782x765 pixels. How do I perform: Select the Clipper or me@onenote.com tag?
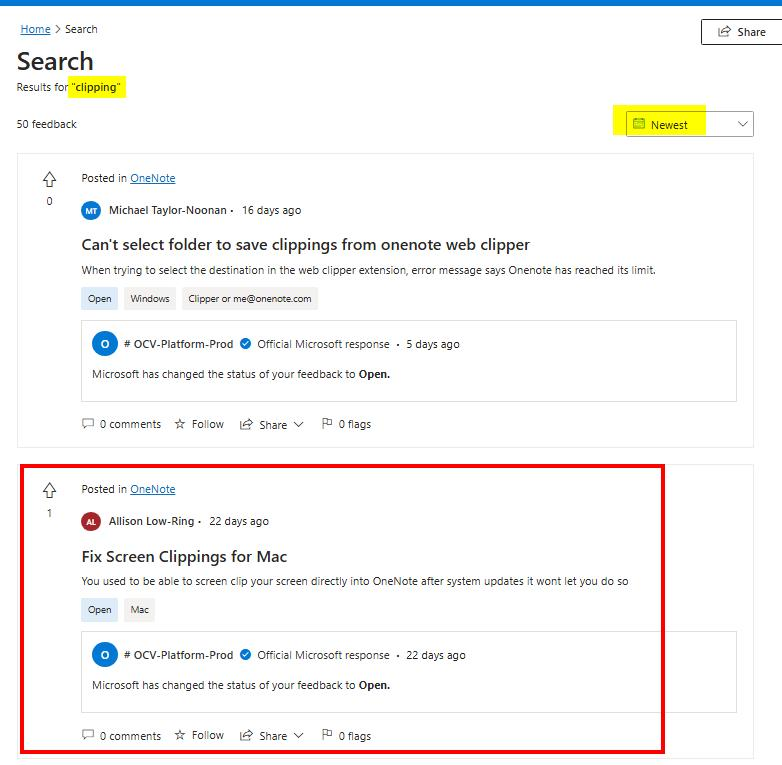point(250,299)
